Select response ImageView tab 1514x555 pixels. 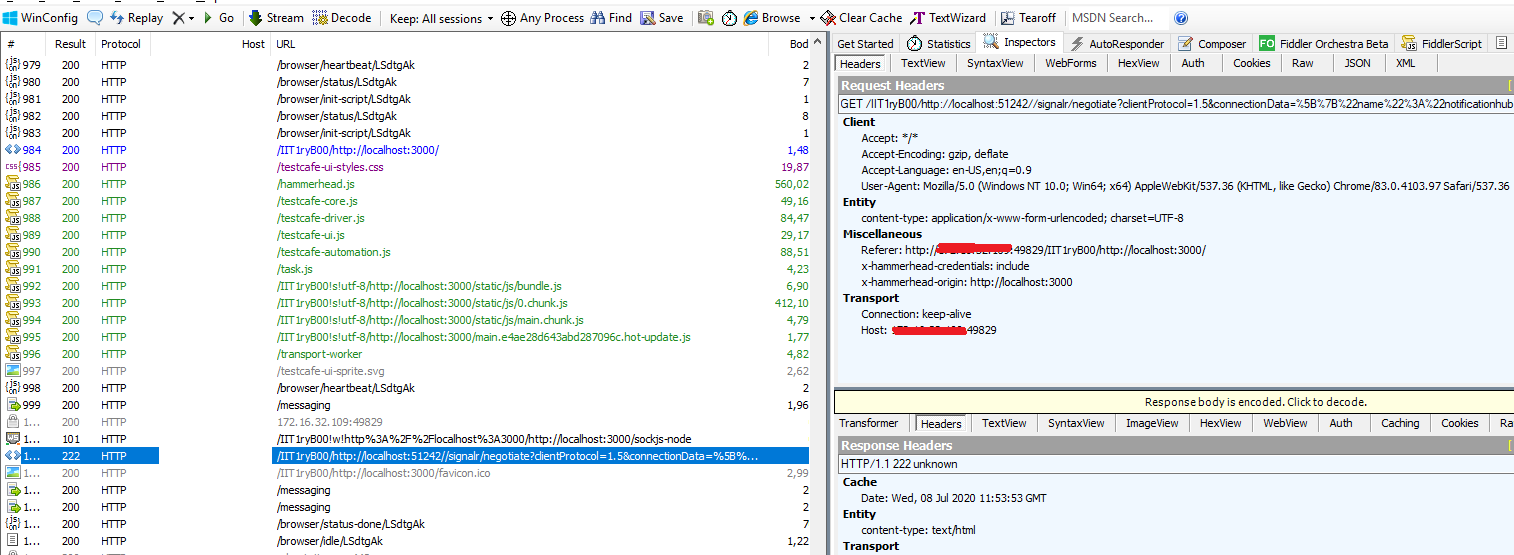point(1151,423)
